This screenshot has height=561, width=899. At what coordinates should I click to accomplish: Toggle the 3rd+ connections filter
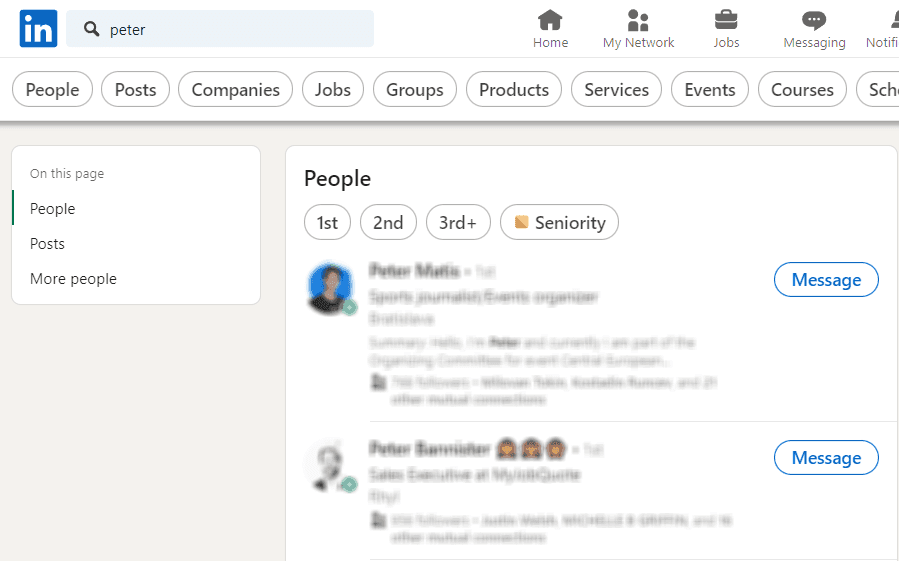point(458,222)
